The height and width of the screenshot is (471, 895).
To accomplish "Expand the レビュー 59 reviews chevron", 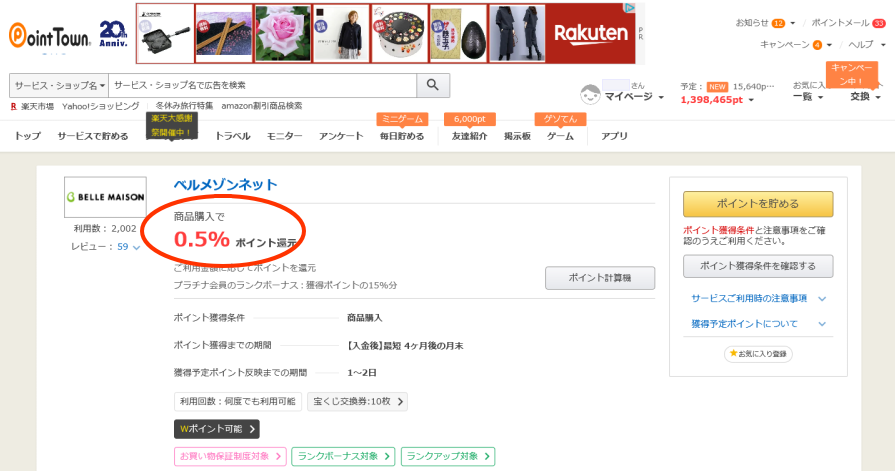I will pos(136,247).
